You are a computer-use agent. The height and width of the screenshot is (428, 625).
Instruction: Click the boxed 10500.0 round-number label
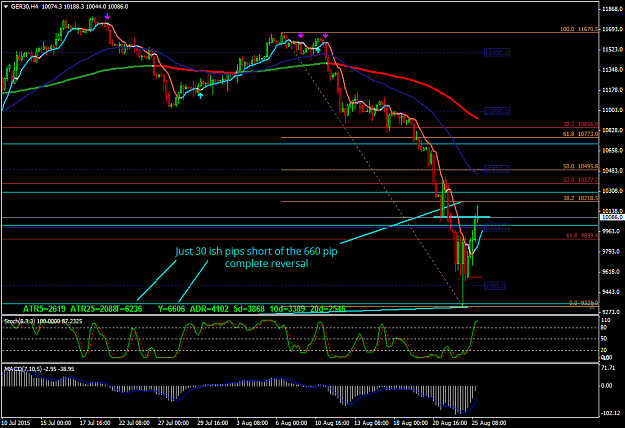click(x=497, y=170)
